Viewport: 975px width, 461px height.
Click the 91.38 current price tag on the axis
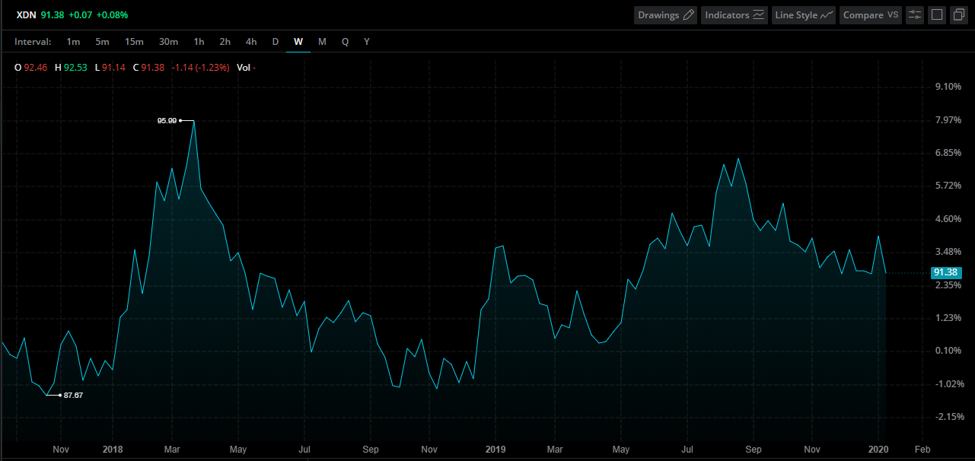tap(947, 272)
